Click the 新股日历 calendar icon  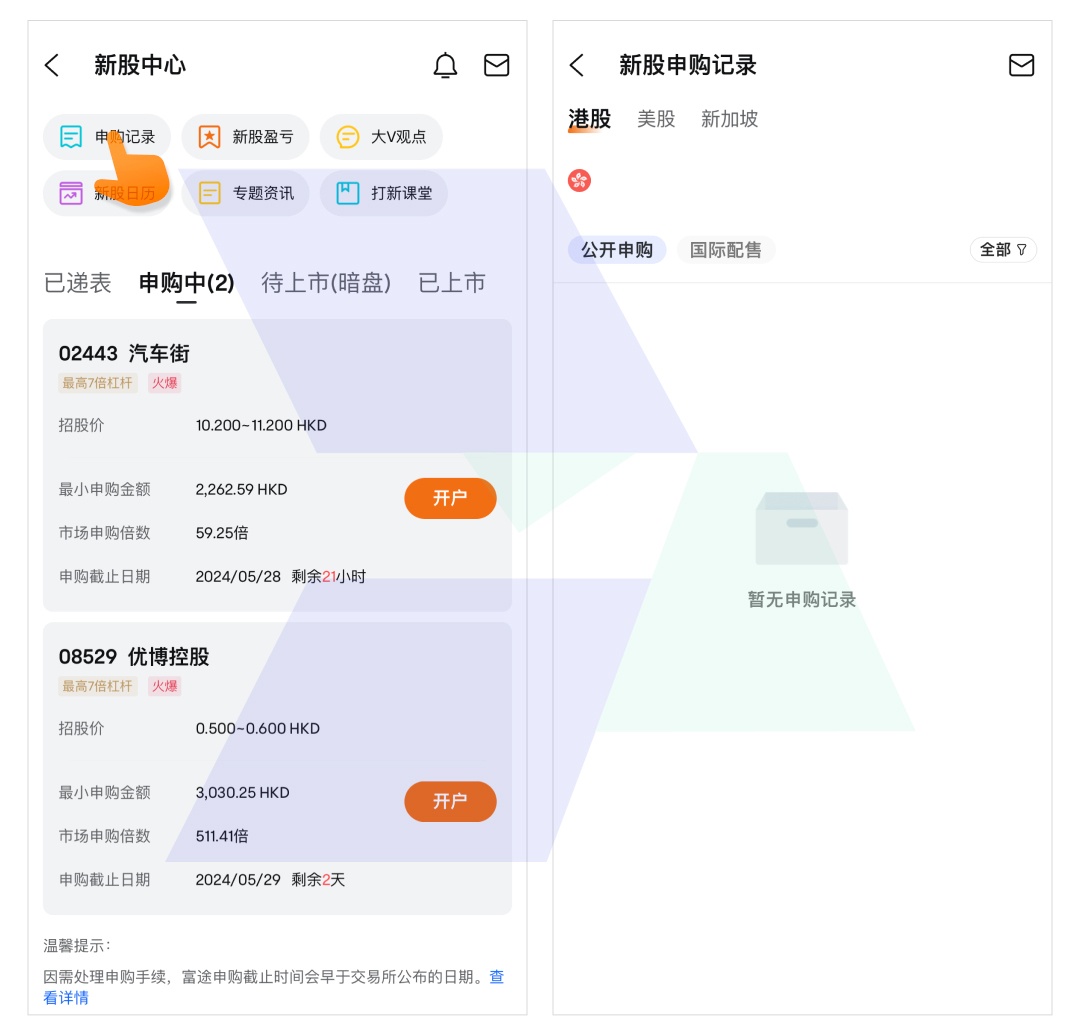[71, 193]
